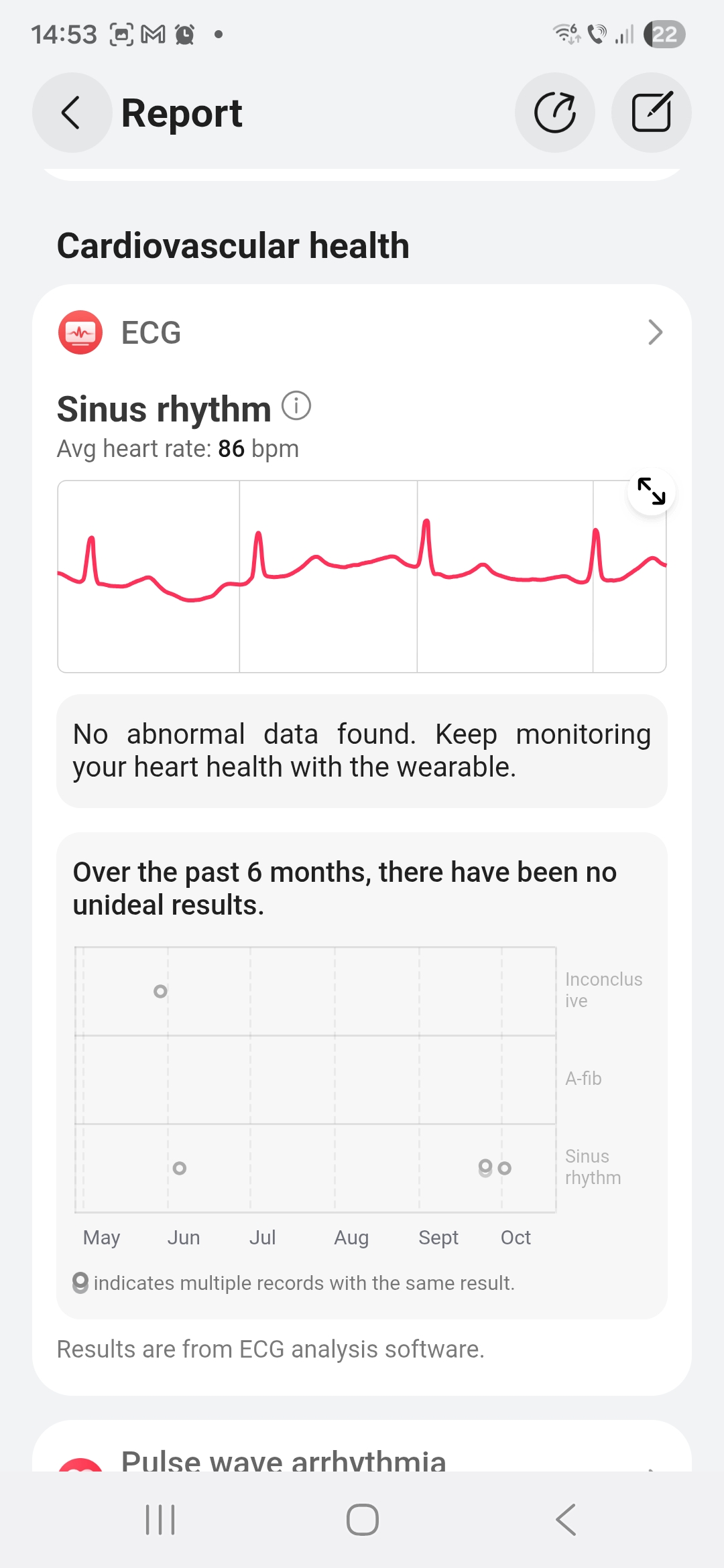The image size is (724, 1568).
Task: Tap the share report icon
Action: 554,113
